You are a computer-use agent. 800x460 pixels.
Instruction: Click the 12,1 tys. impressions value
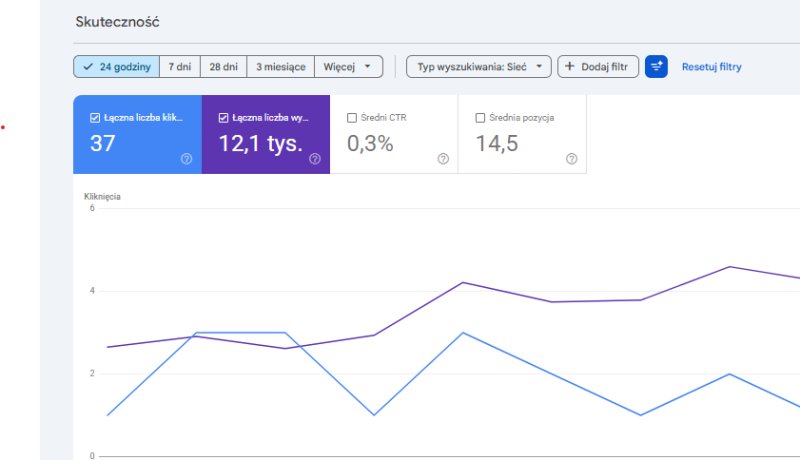261,143
